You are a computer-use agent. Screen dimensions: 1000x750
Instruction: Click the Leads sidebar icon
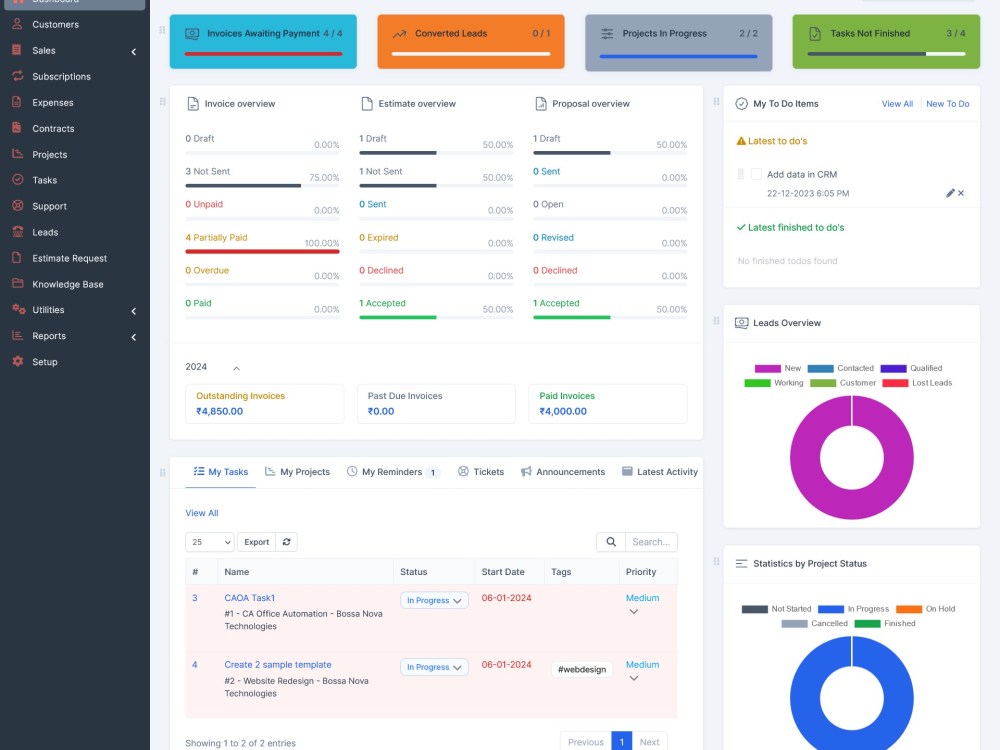tap(17, 232)
